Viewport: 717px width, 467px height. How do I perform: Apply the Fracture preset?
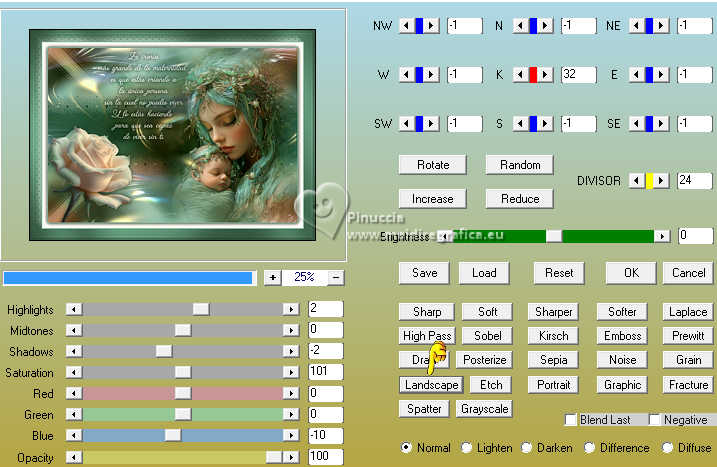[x=688, y=385]
